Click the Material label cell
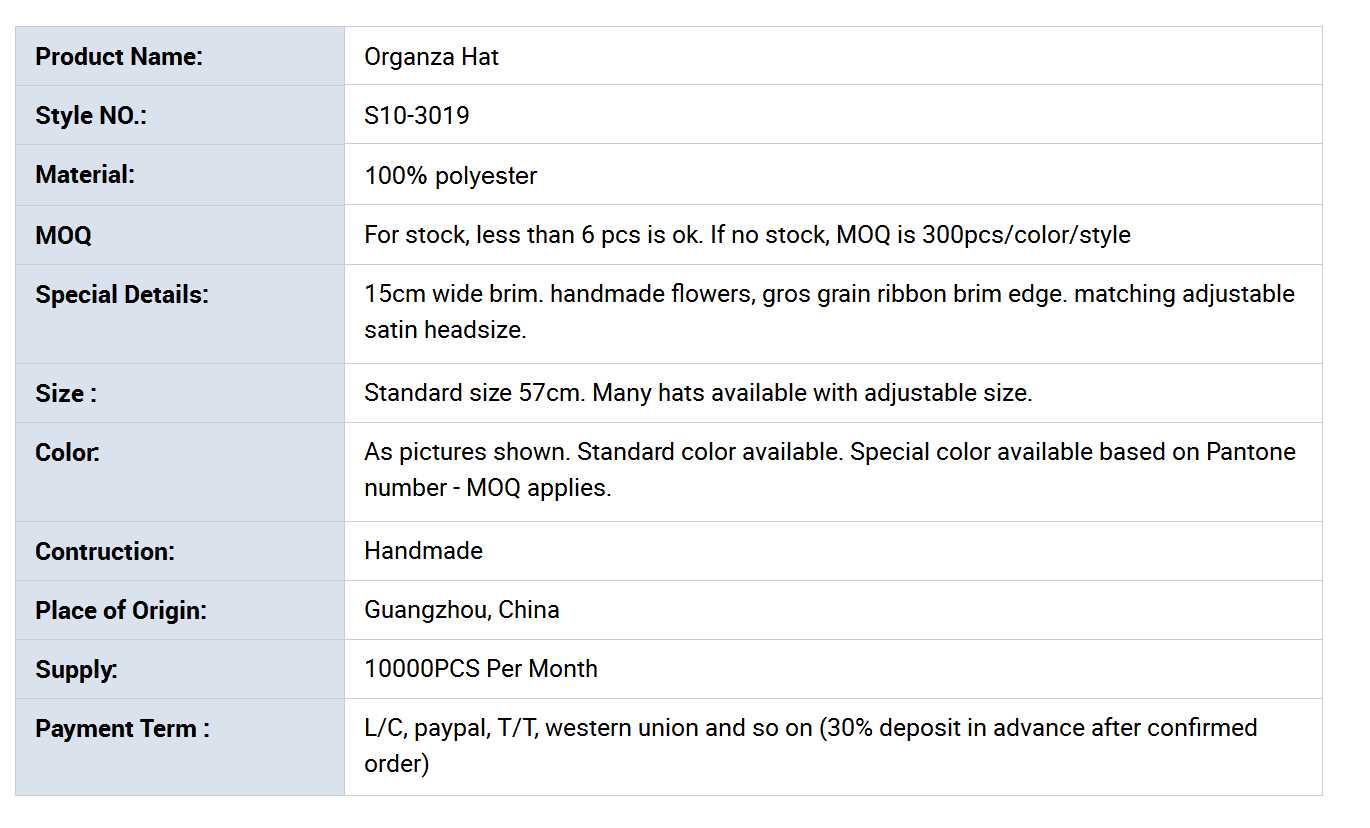1370x828 pixels. 85,175
